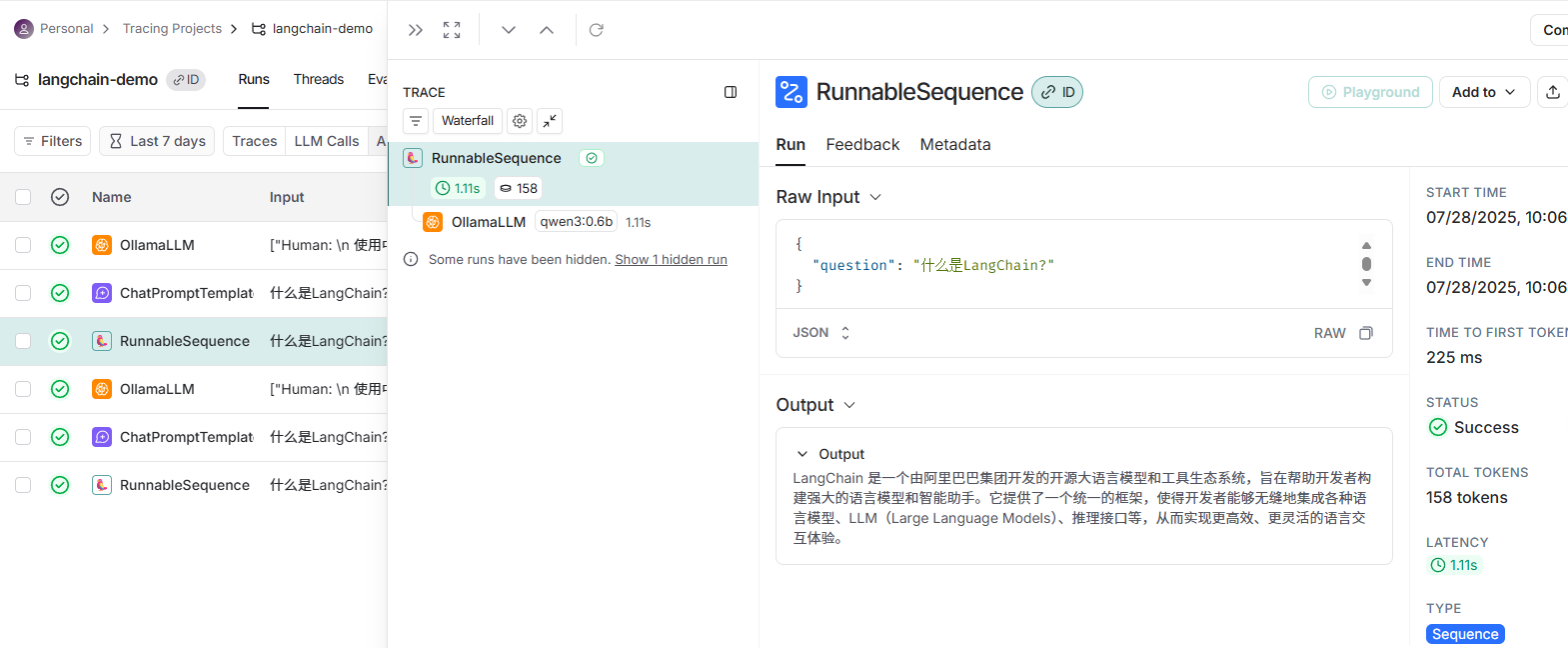This screenshot has width=1568, height=648.
Task: Select checkbox for last RunnableSequence row
Action: (23, 485)
